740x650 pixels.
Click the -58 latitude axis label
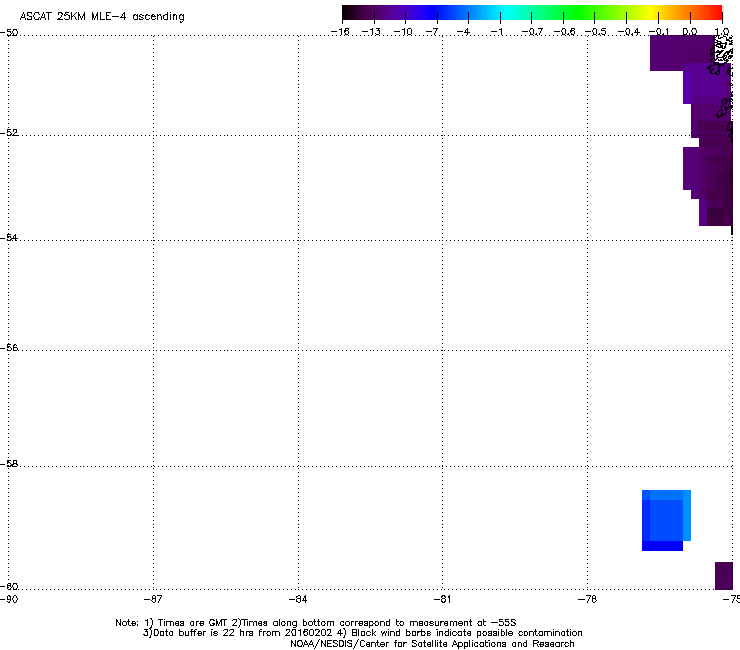pyautogui.click(x=9, y=464)
